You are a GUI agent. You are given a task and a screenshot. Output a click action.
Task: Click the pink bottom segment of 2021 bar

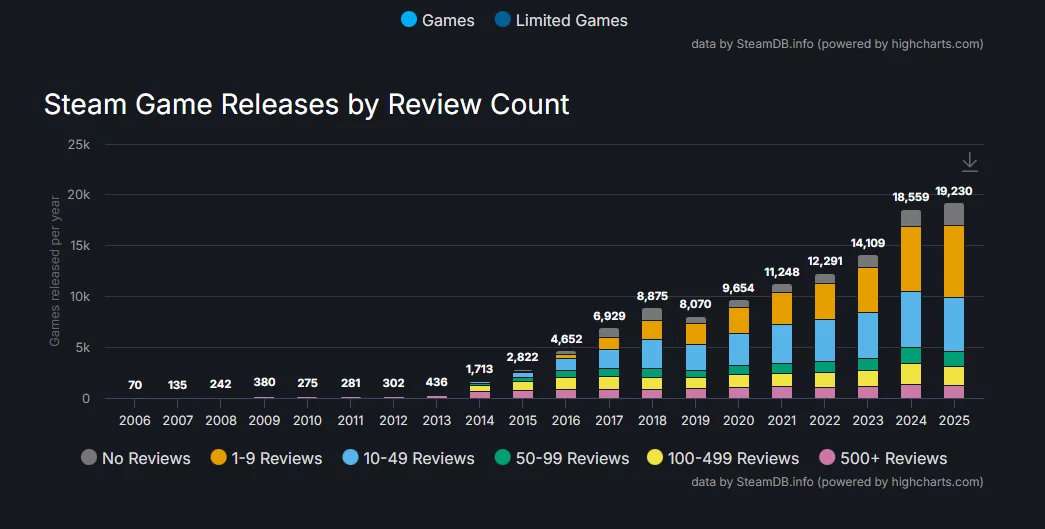781,392
